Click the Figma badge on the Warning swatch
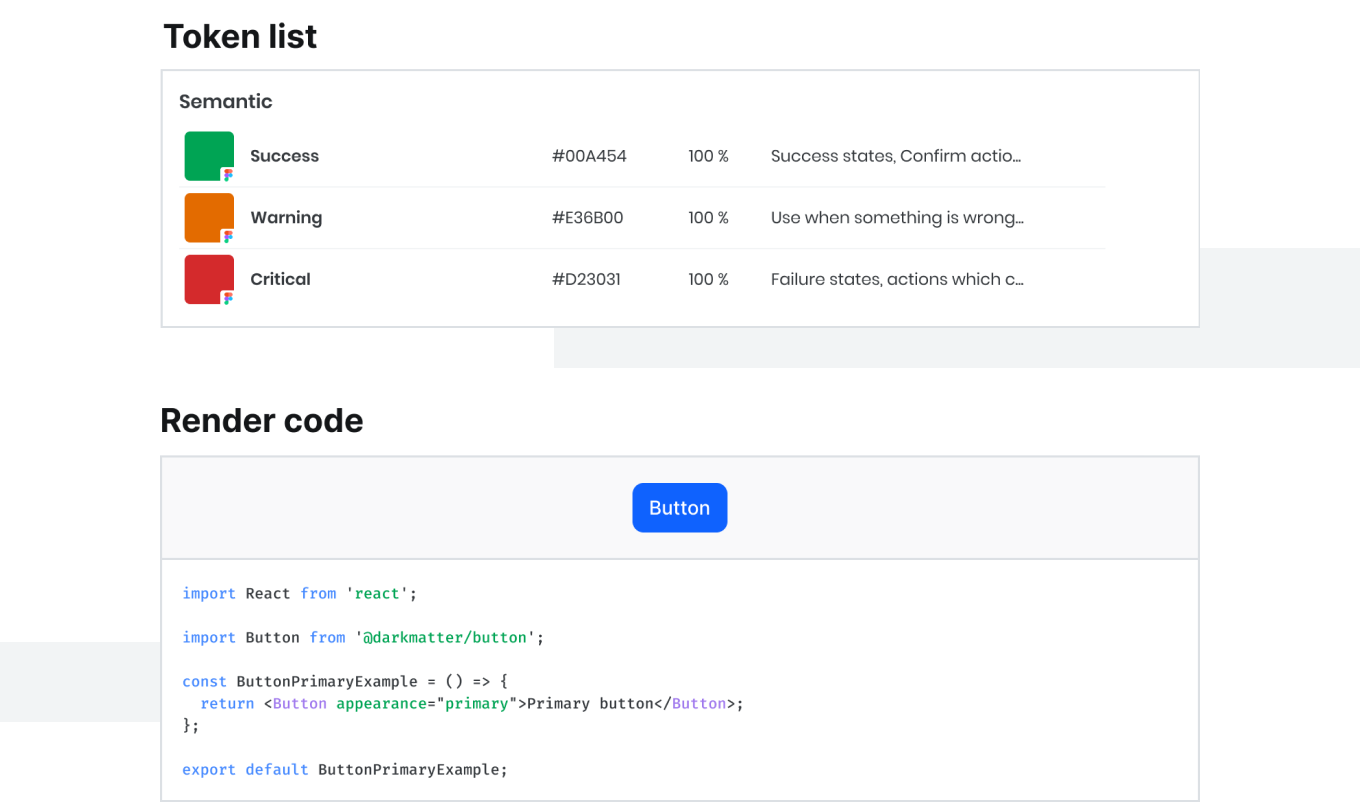Viewport: 1360px width, 802px height. pos(229,238)
